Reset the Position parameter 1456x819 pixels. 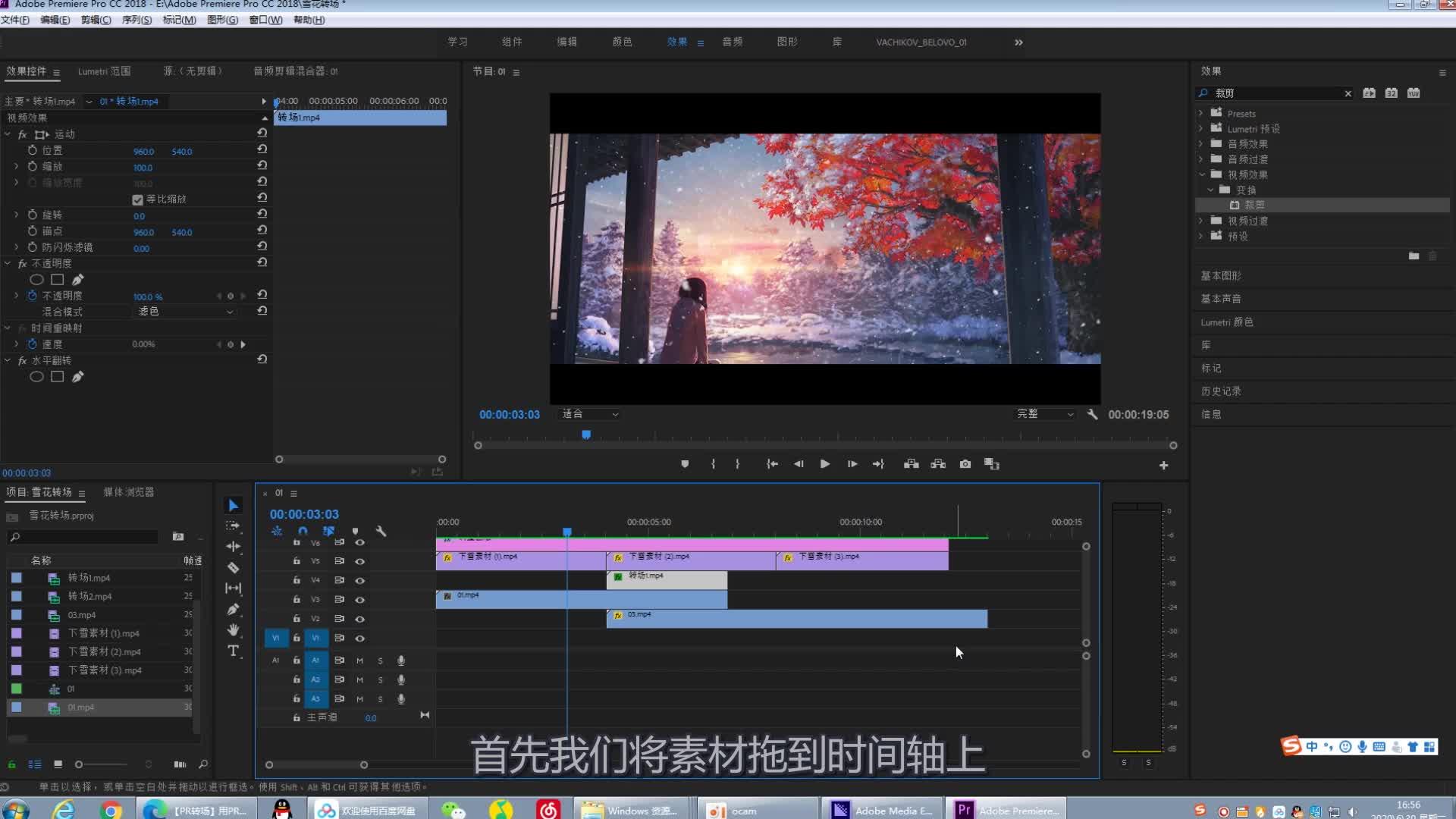[x=262, y=149]
